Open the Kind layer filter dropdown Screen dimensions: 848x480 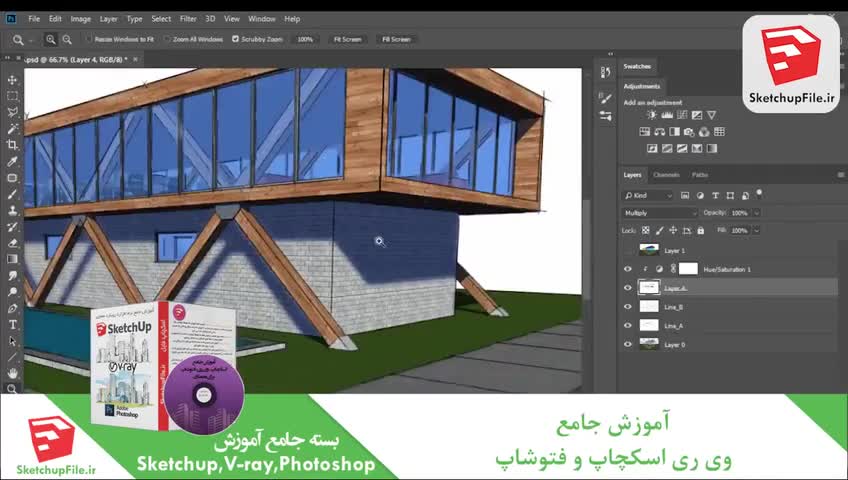pyautogui.click(x=648, y=196)
